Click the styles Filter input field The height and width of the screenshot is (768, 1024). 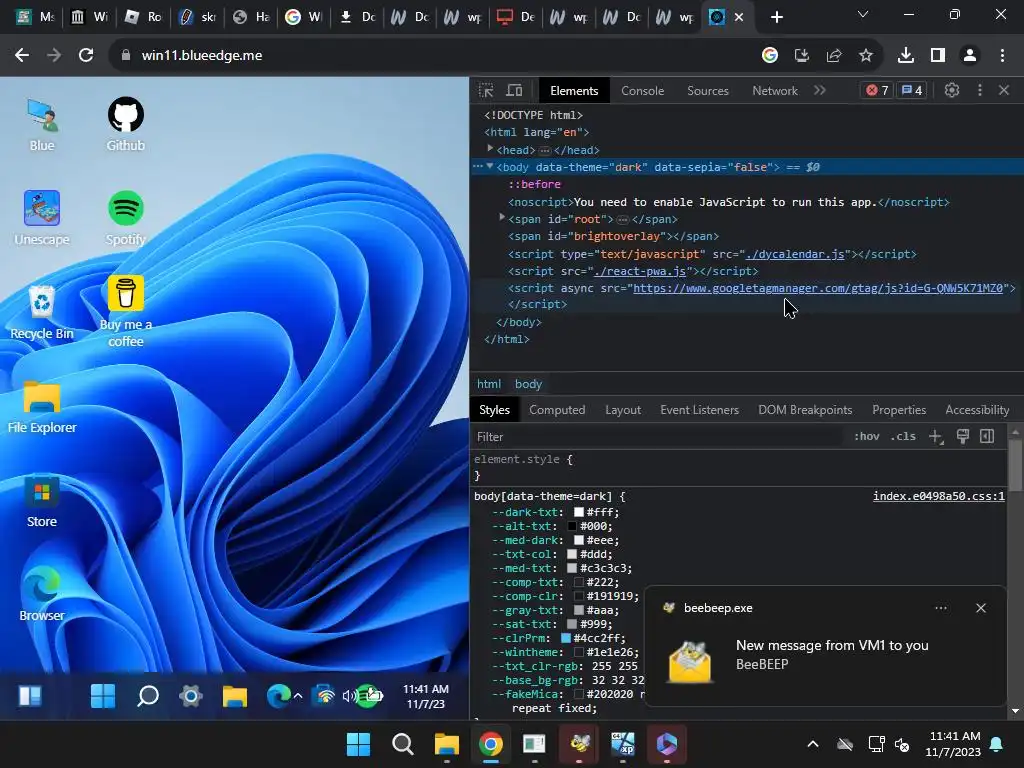[x=658, y=437]
